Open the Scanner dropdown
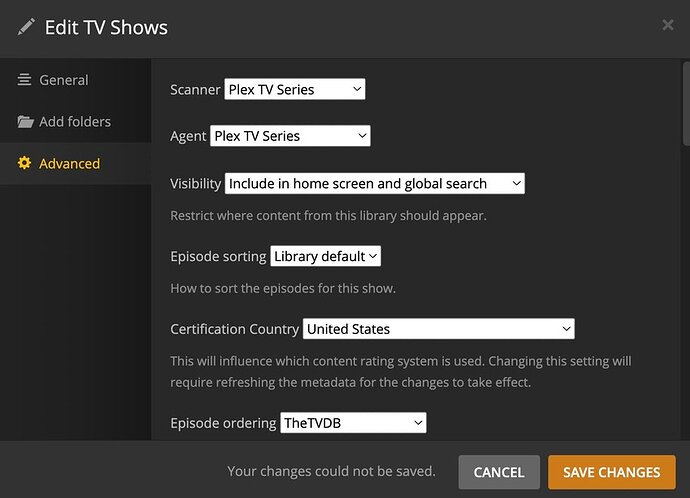This screenshot has width=690, height=498. coord(294,89)
